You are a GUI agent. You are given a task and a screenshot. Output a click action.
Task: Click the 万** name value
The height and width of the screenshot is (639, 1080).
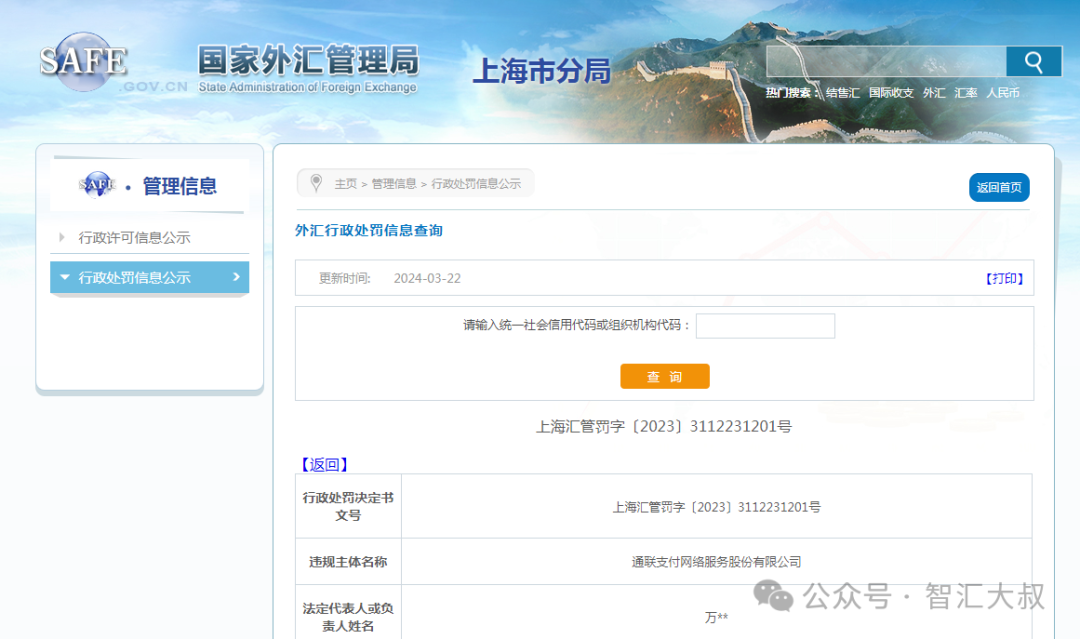(716, 617)
